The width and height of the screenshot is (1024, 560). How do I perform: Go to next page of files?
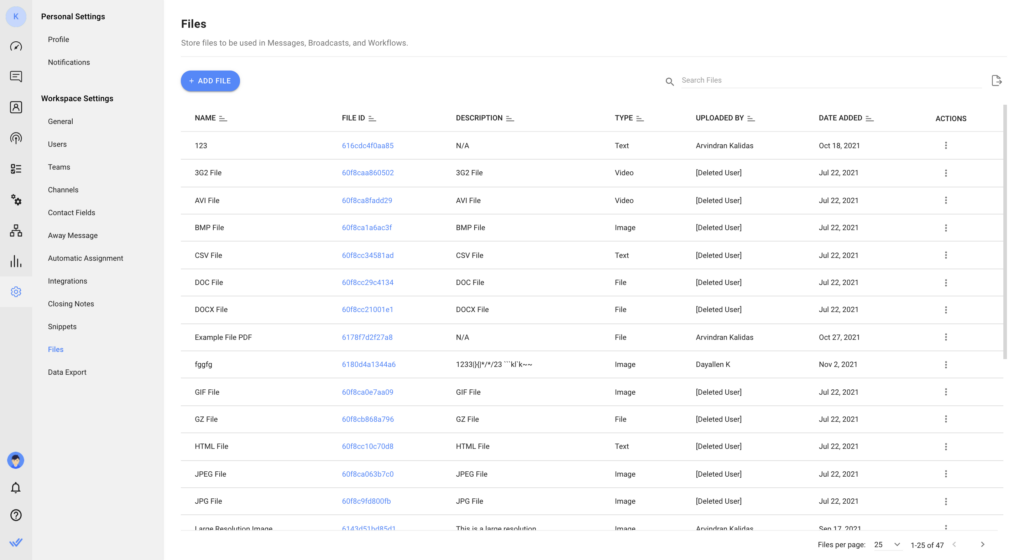pyautogui.click(x=982, y=544)
